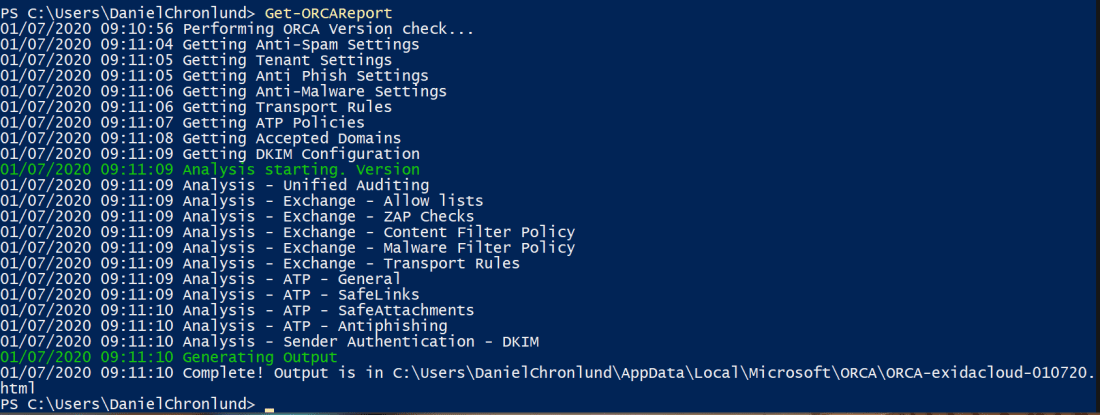The height and width of the screenshot is (415, 1100).
Task: Click the 'Sender Authentication - DKIM' line
Action: pyautogui.click(x=411, y=342)
